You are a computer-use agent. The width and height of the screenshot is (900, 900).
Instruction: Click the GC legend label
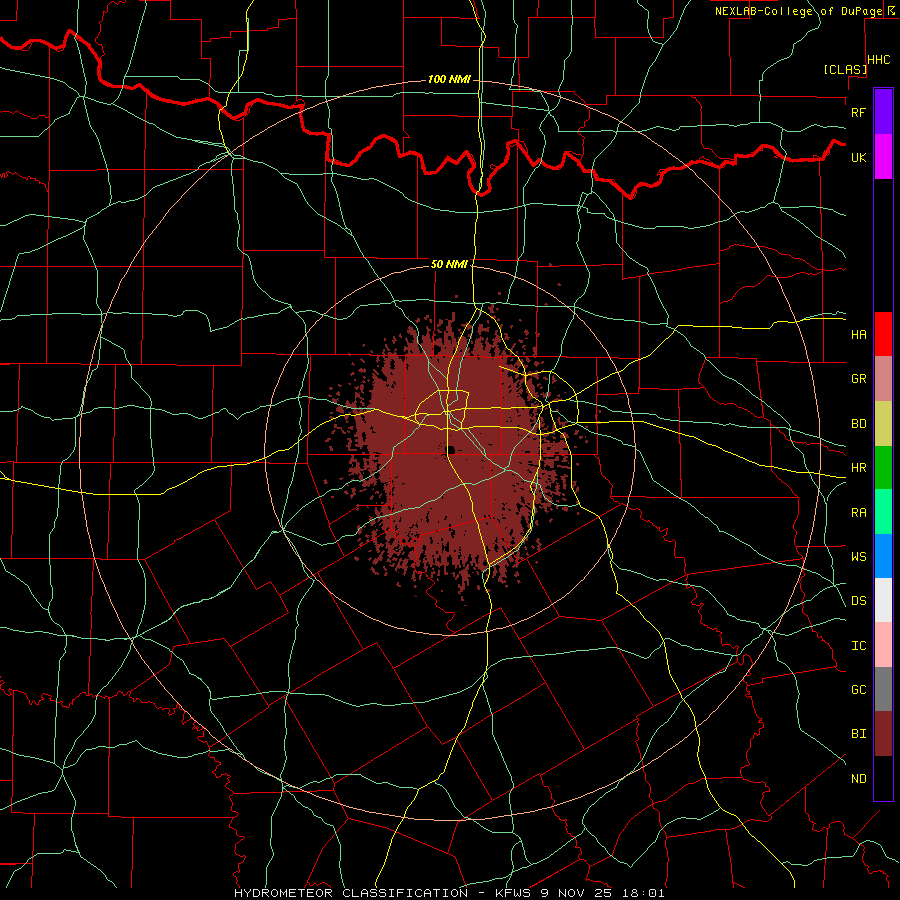coord(858,690)
